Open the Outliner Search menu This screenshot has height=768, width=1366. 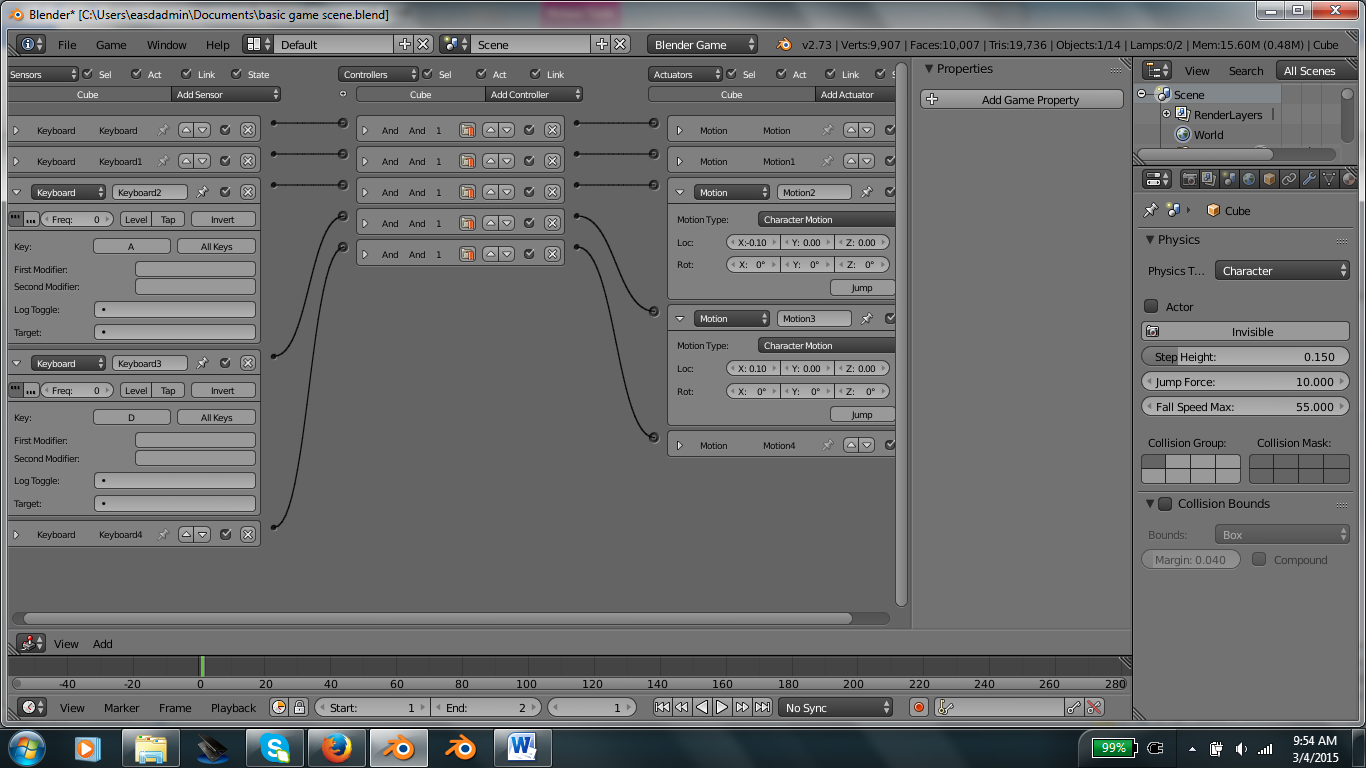(1246, 70)
